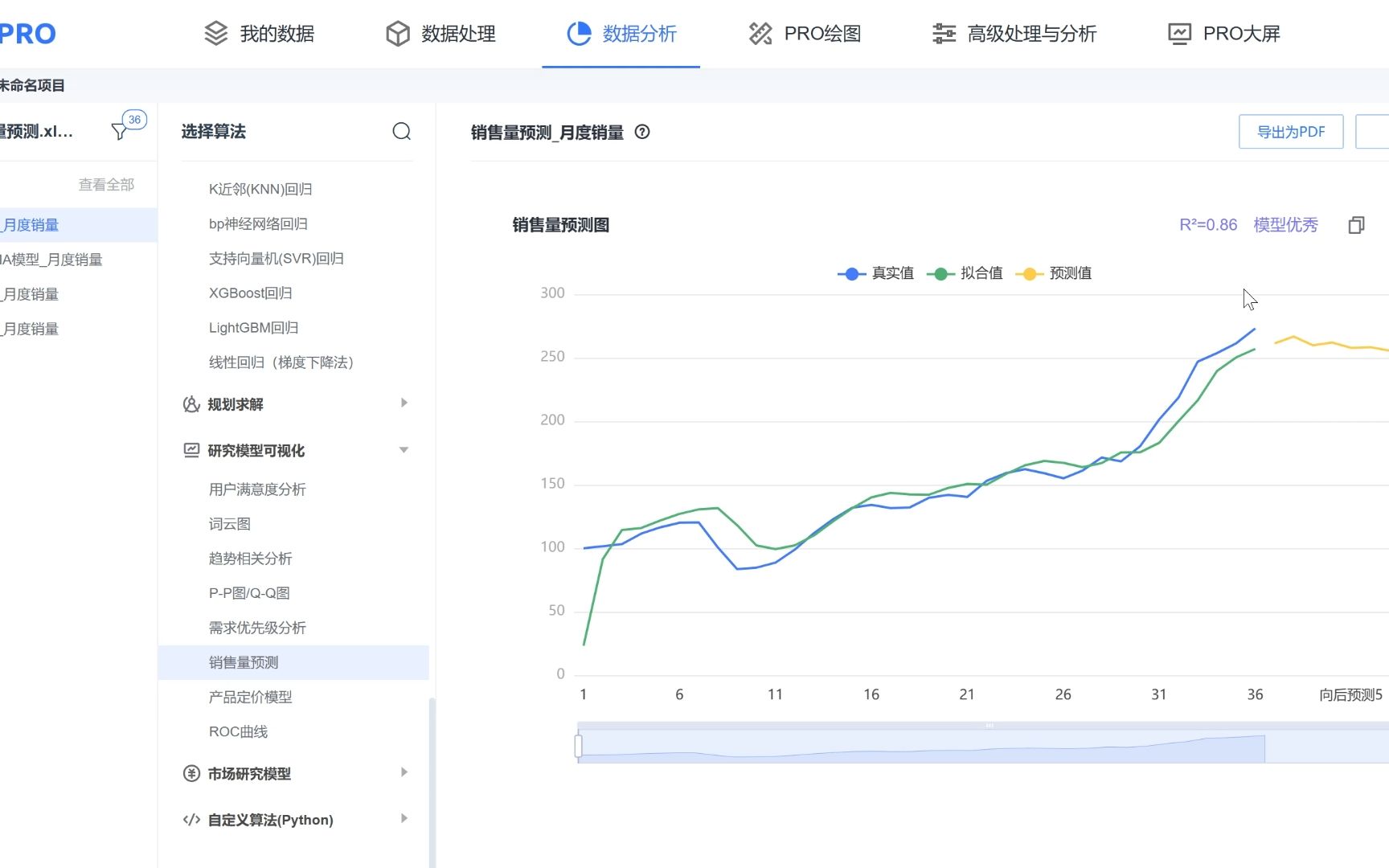Select 销售量预测 item
The width and height of the screenshot is (1389, 868).
click(x=293, y=662)
